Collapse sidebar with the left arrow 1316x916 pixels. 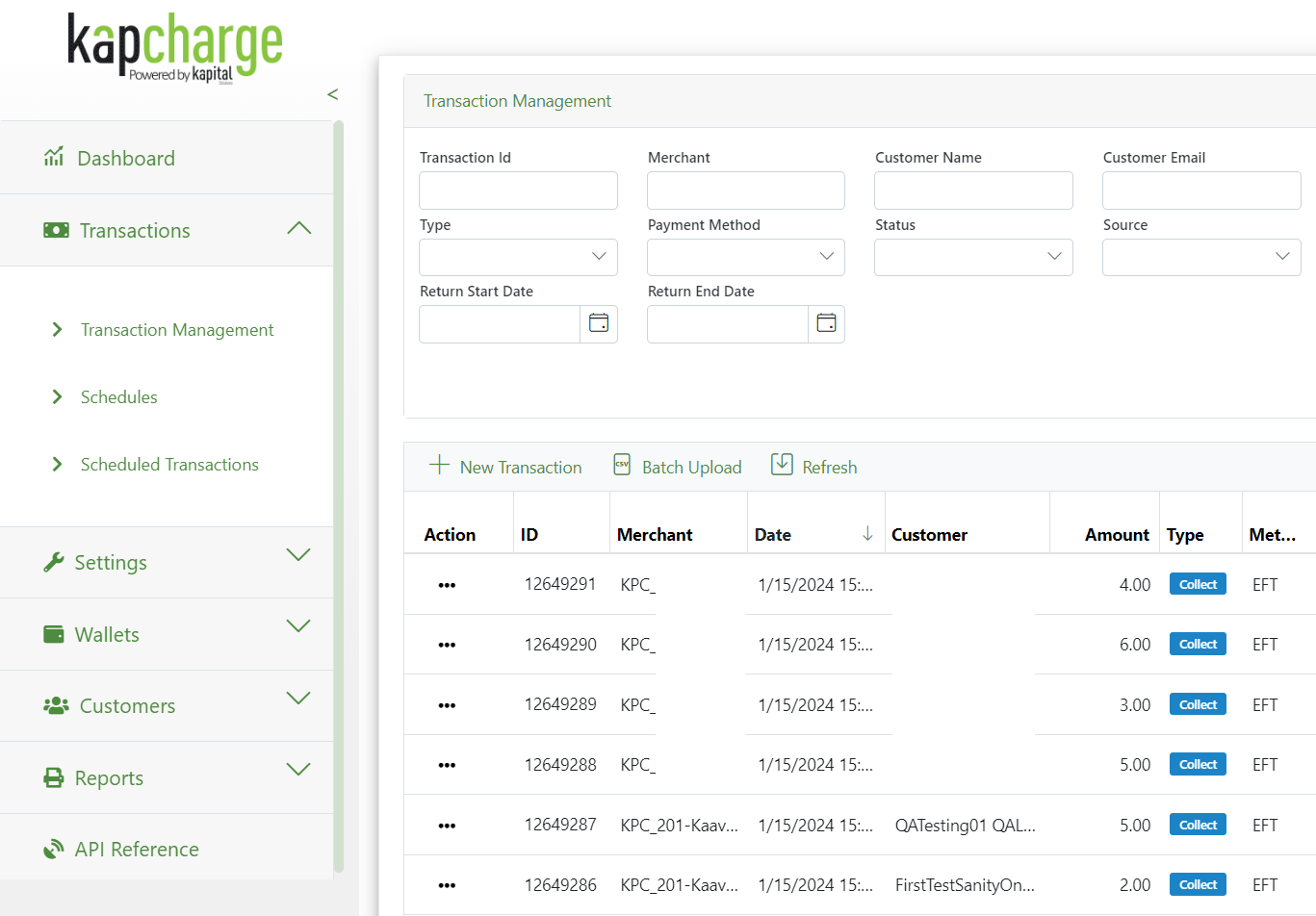[332, 94]
